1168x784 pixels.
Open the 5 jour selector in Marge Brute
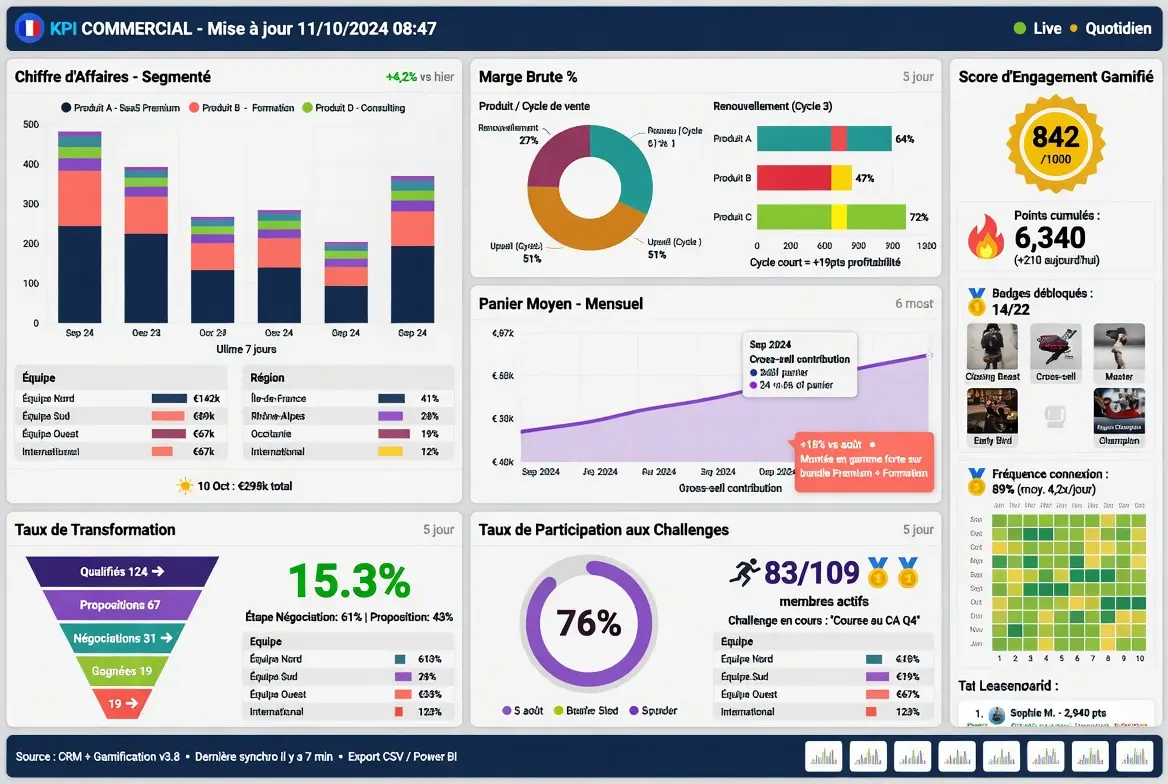click(x=918, y=77)
